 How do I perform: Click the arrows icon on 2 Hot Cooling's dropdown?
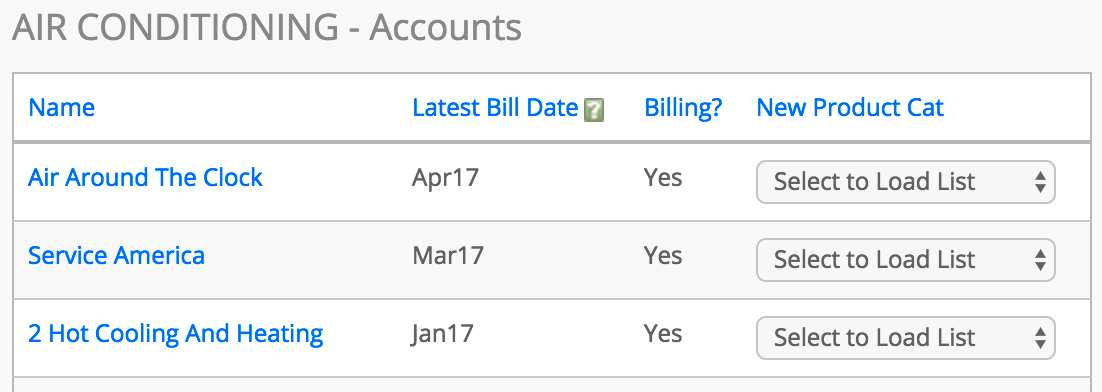coord(1041,339)
